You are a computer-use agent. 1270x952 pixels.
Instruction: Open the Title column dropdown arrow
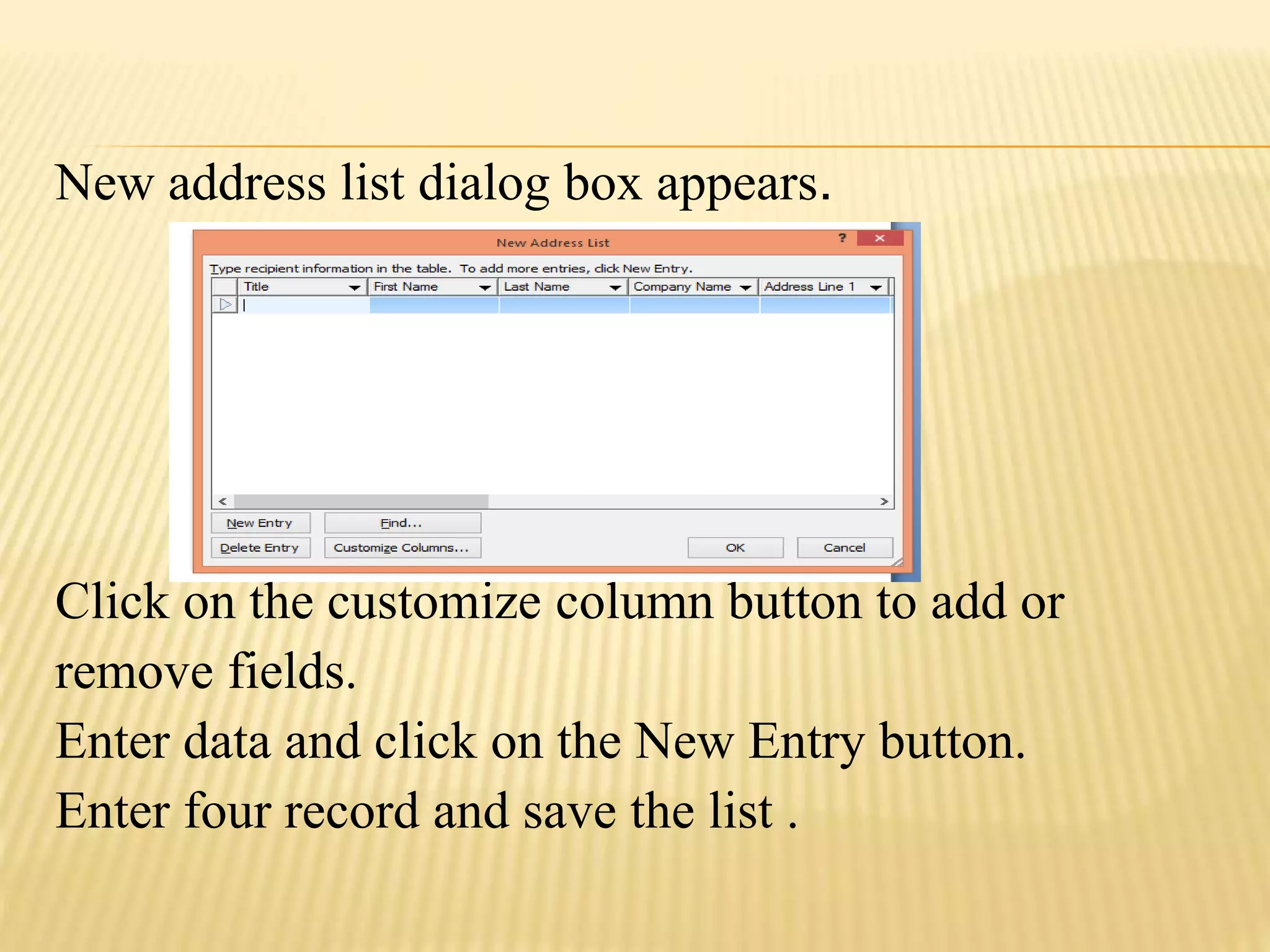(354, 288)
